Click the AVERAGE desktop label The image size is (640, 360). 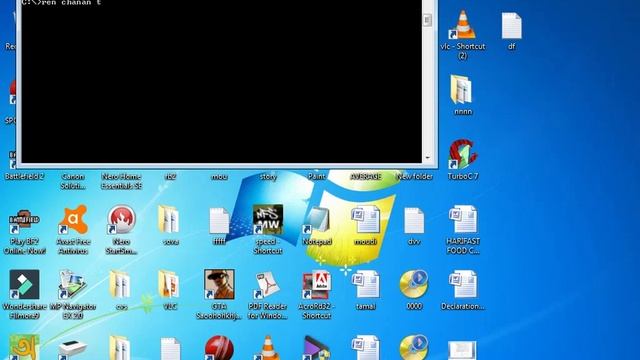365,177
